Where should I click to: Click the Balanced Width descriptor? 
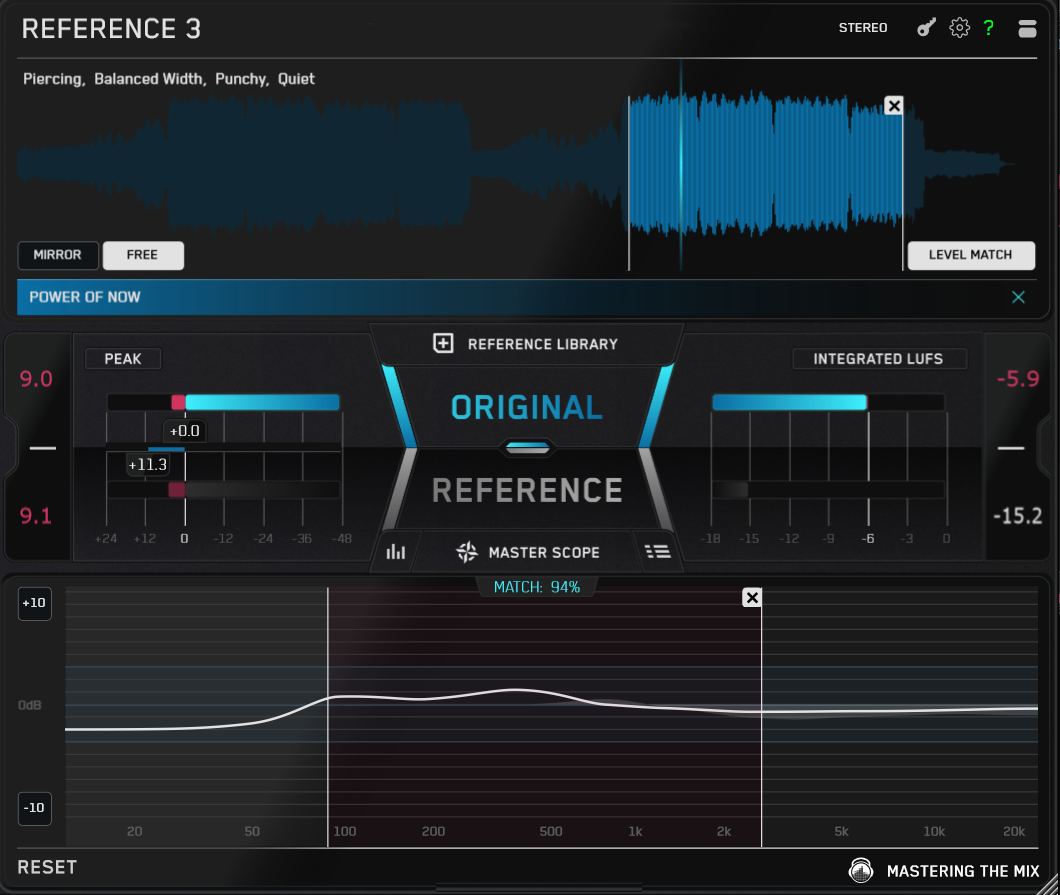[149, 79]
